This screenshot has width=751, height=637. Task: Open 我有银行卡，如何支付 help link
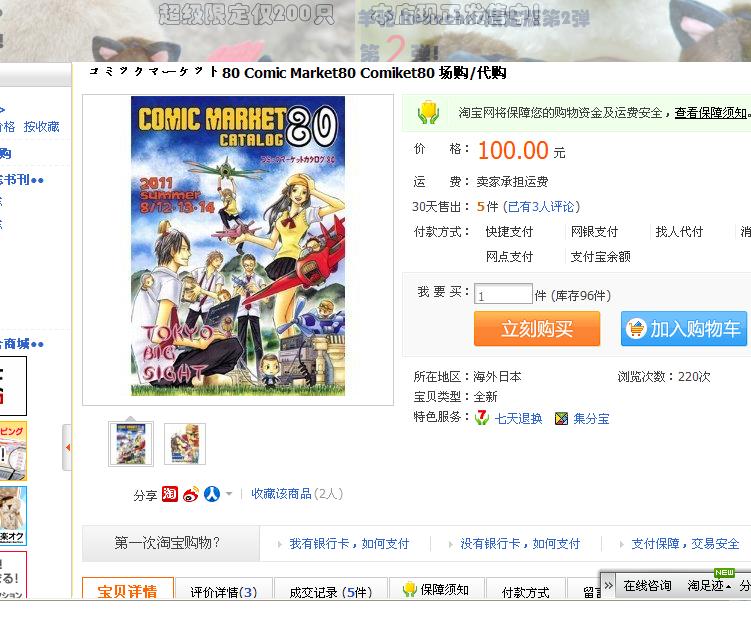tap(349, 544)
